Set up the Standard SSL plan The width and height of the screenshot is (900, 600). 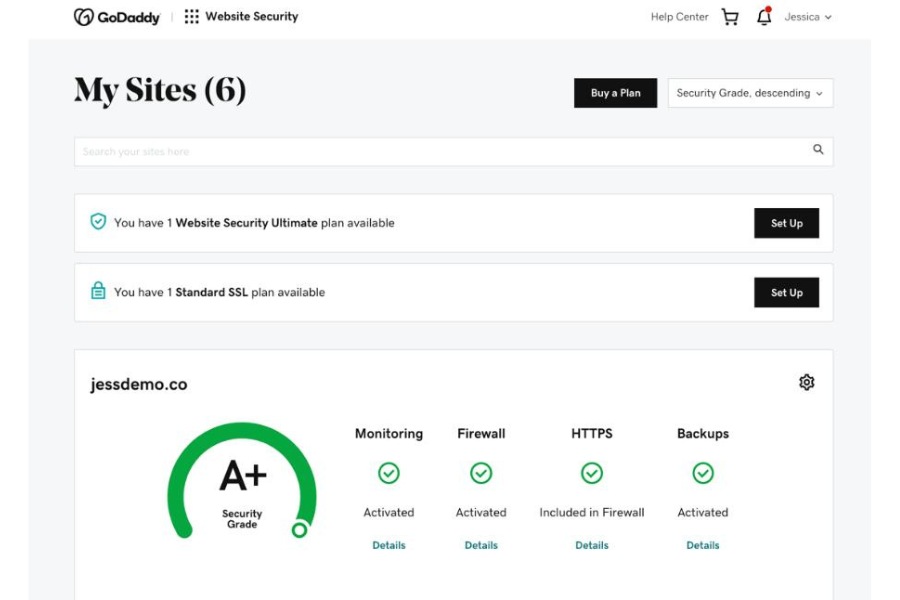point(786,293)
